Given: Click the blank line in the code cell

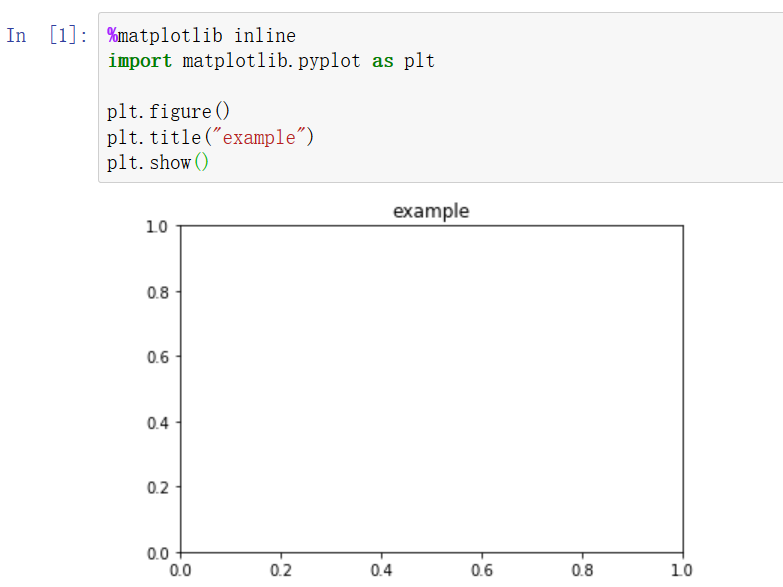Looking at the screenshot, I should pyautogui.click(x=439, y=86).
